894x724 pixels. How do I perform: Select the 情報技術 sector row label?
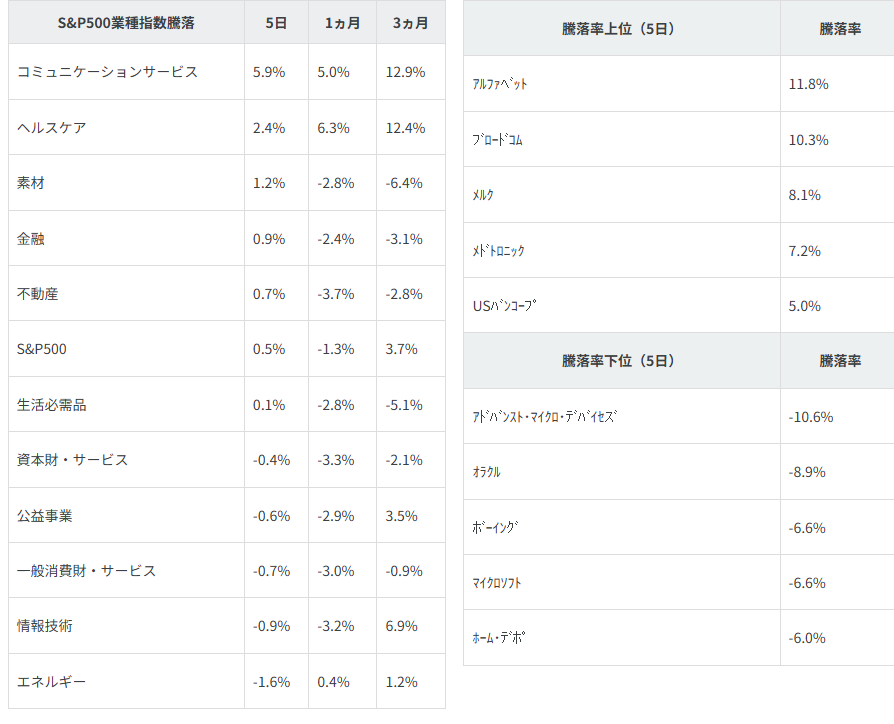click(x=45, y=626)
